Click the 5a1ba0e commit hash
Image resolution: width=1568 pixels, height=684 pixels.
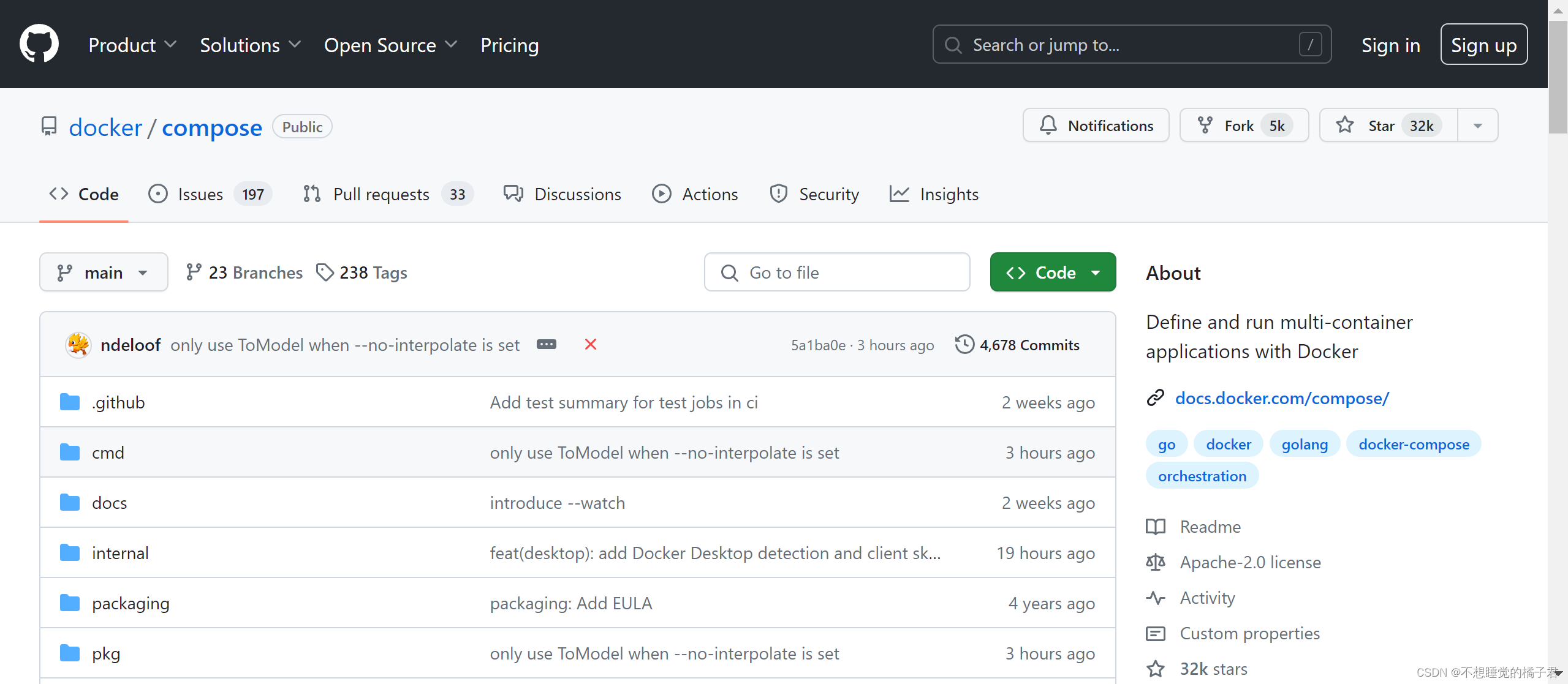tap(818, 345)
